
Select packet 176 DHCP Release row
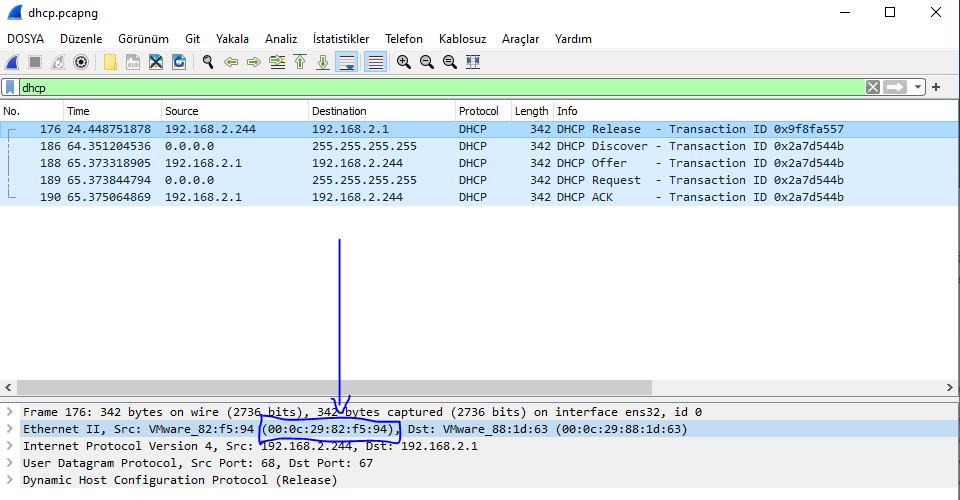pos(479,129)
